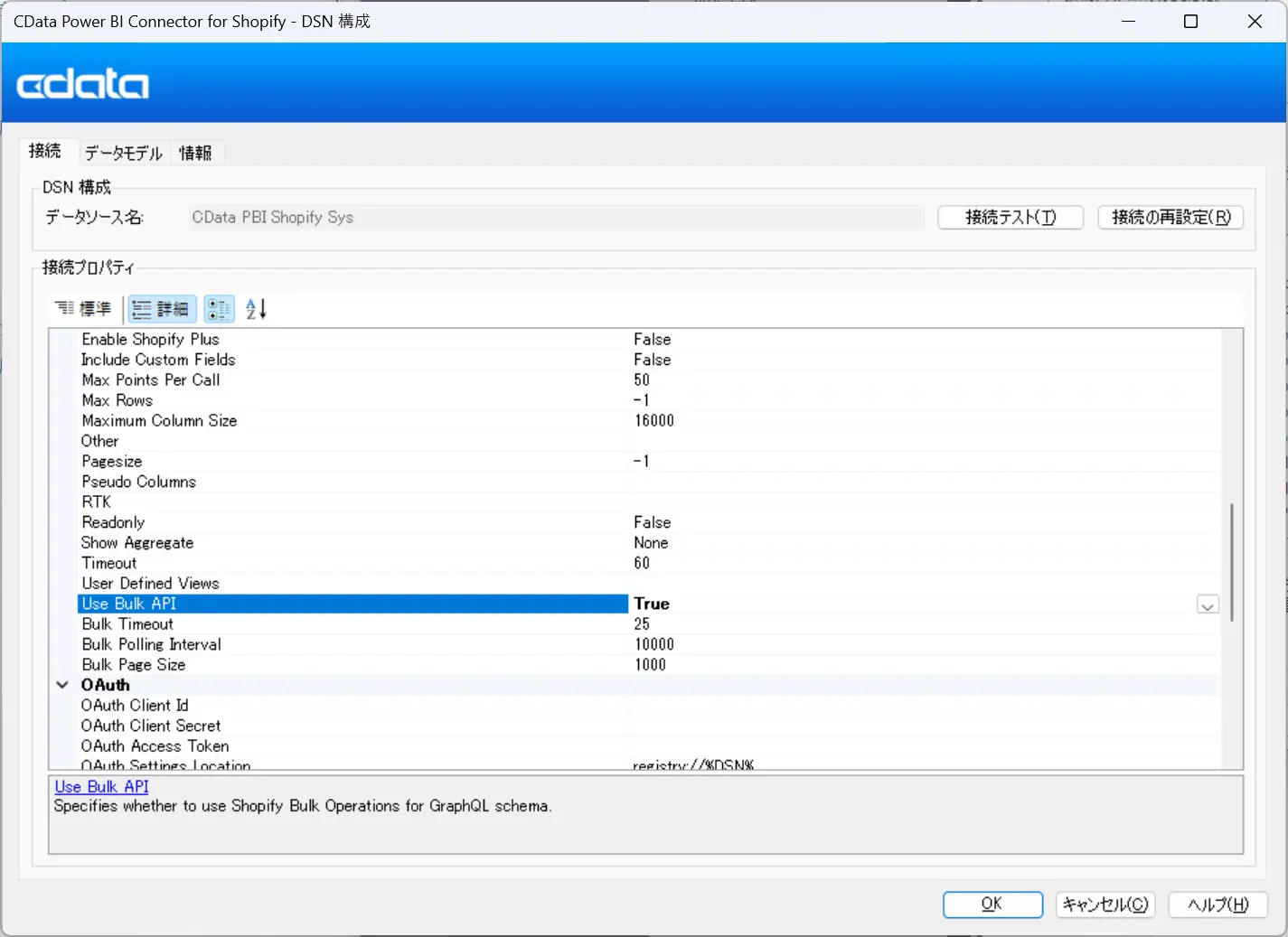
Task: Maximize the DSN configuration window
Action: tap(1191, 22)
